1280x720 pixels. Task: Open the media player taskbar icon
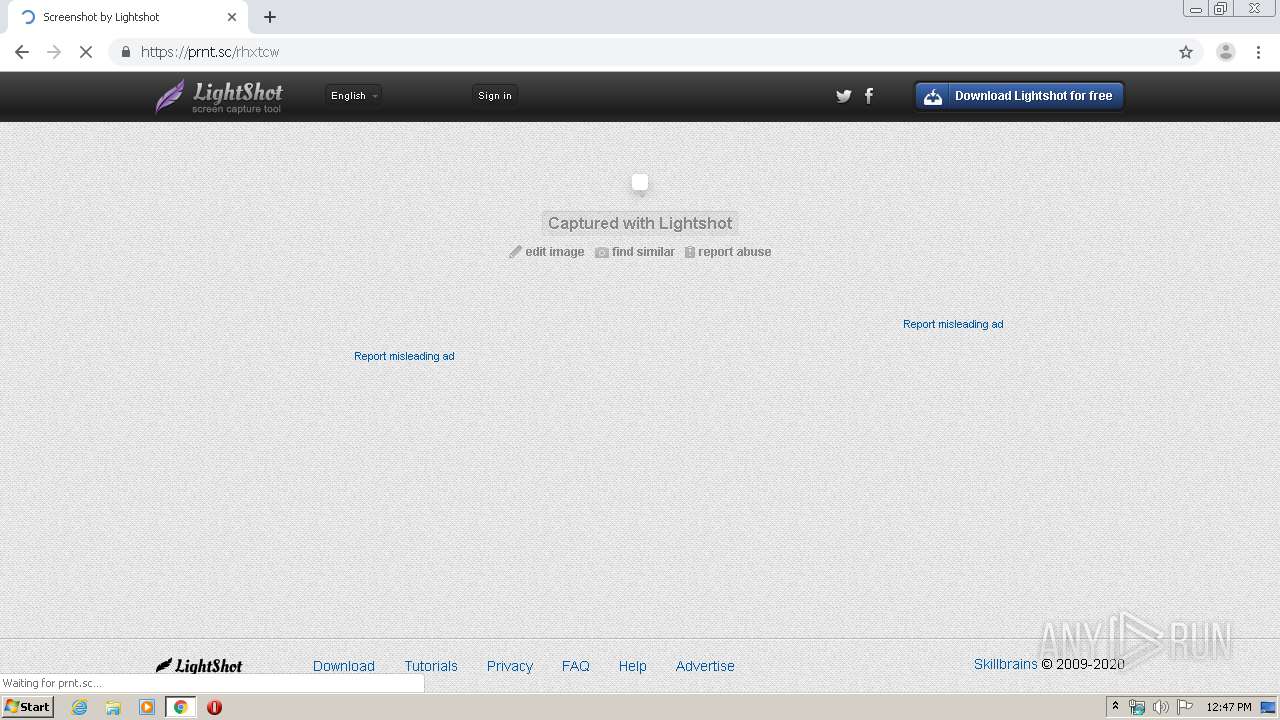[147, 707]
